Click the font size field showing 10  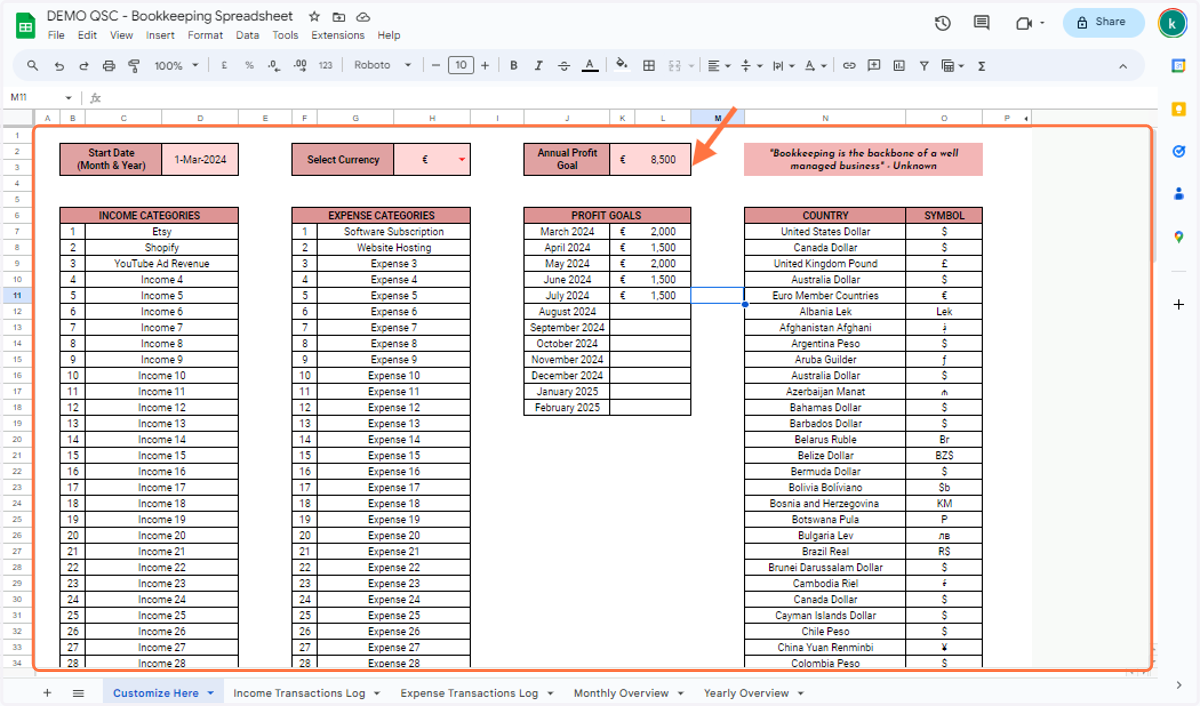click(460, 65)
